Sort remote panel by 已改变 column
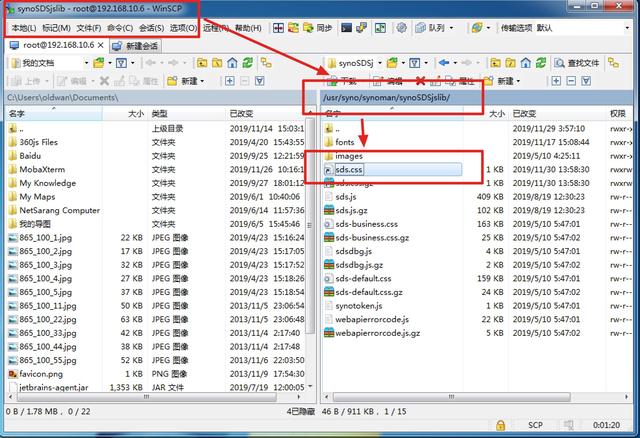The image size is (640, 438). coord(557,113)
